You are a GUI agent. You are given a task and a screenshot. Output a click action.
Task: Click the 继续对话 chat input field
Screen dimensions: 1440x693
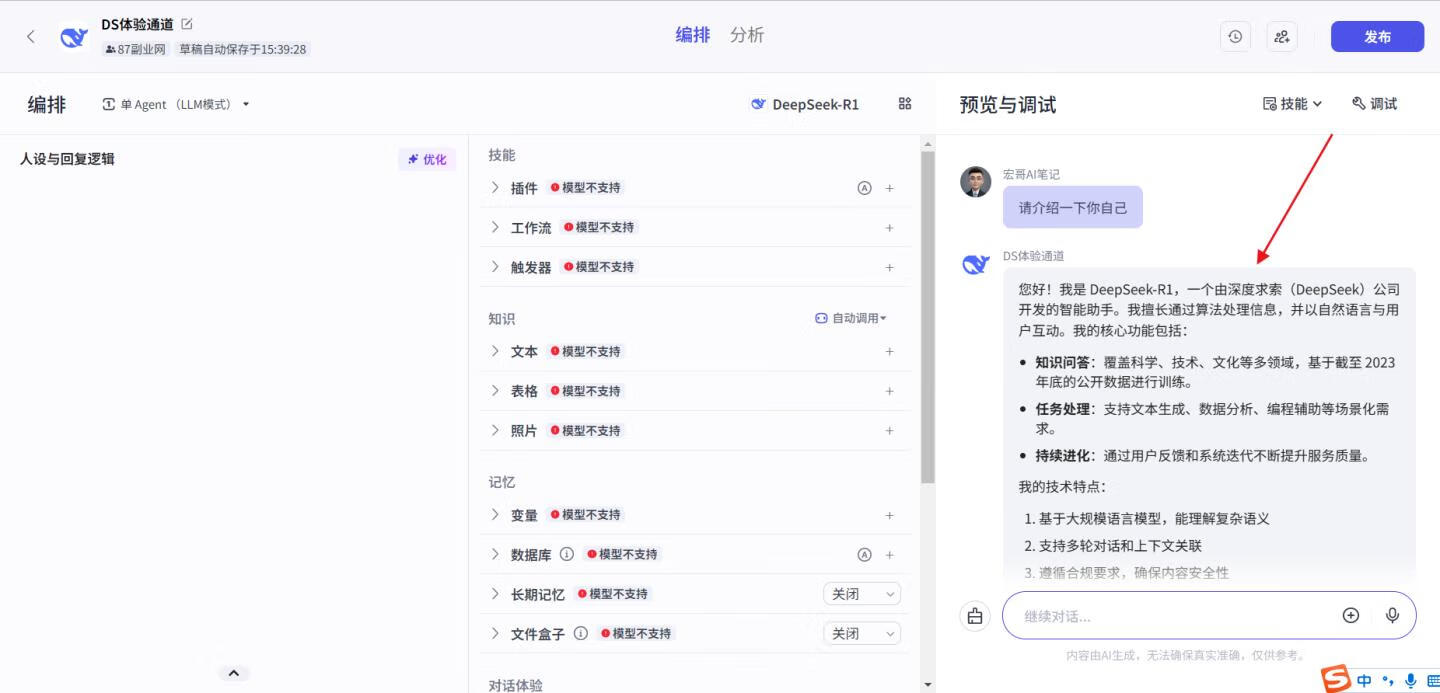(x=1150, y=615)
